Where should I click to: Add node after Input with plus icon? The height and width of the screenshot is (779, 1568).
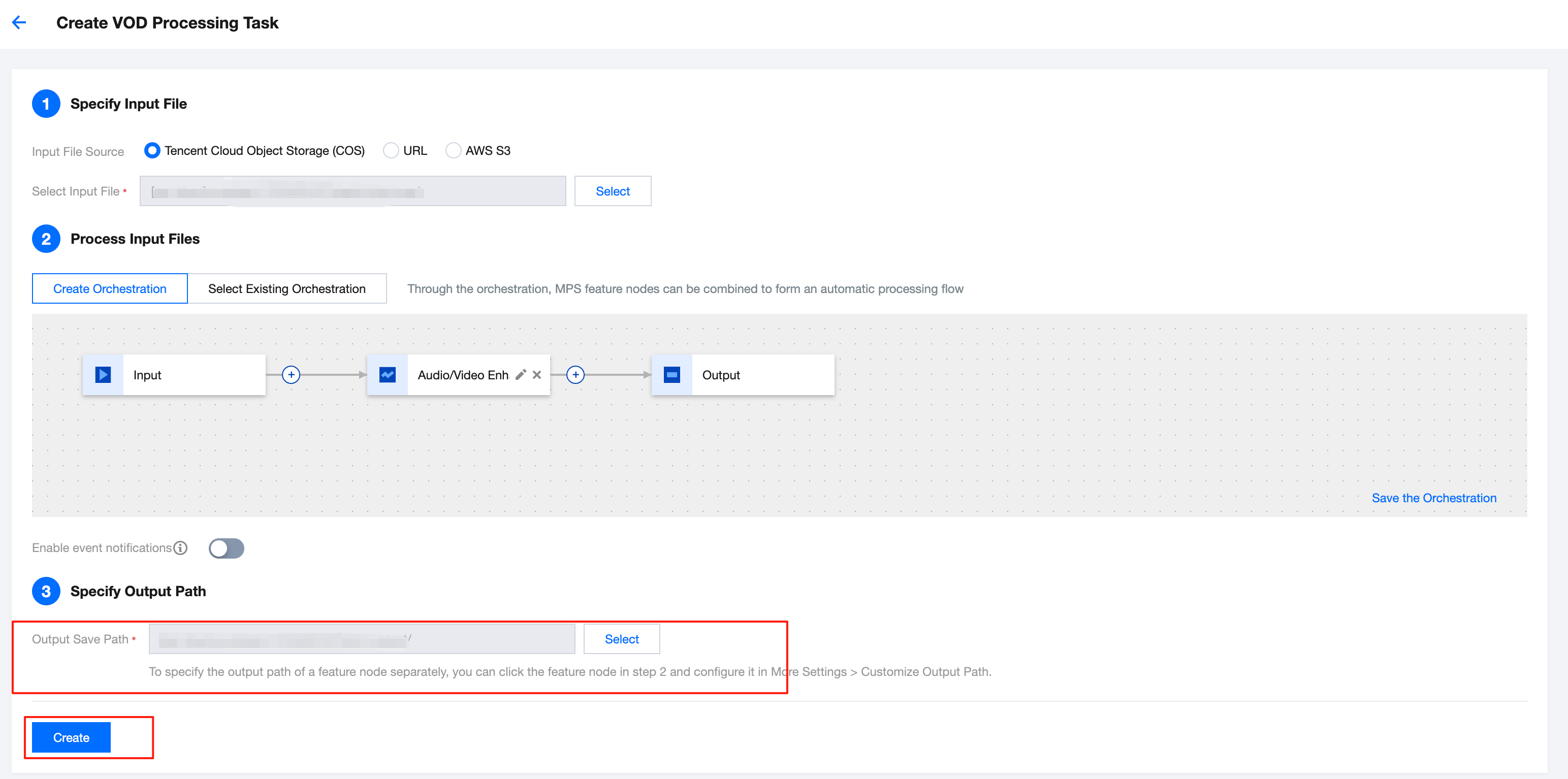291,375
